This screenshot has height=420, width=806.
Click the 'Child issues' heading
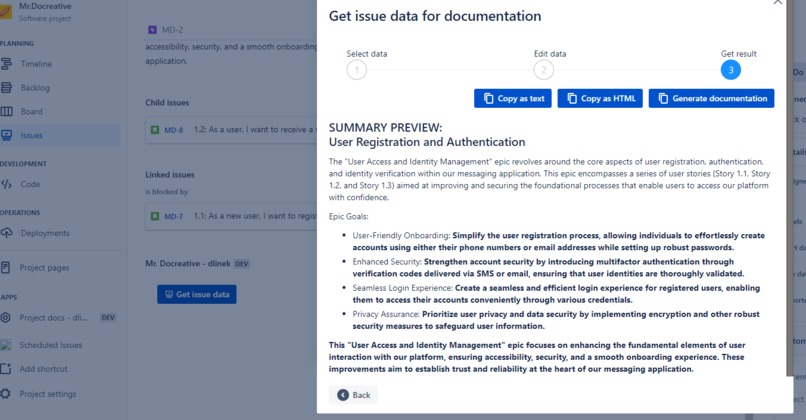tap(167, 103)
